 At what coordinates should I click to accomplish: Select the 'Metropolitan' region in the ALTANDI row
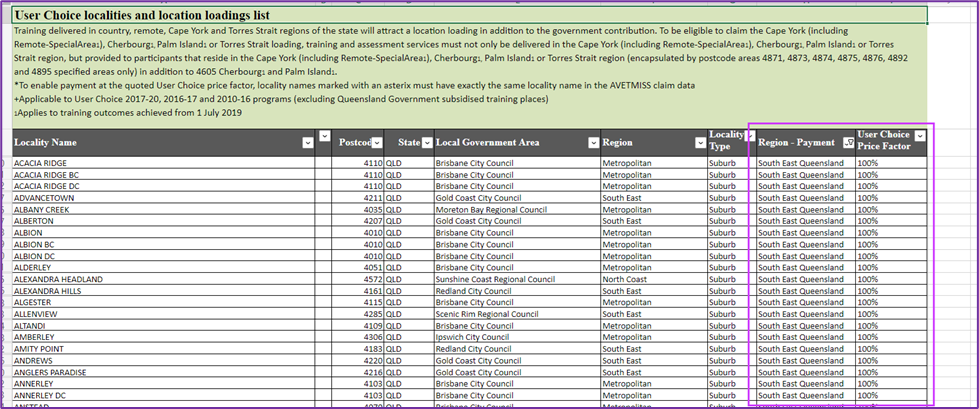(654, 325)
